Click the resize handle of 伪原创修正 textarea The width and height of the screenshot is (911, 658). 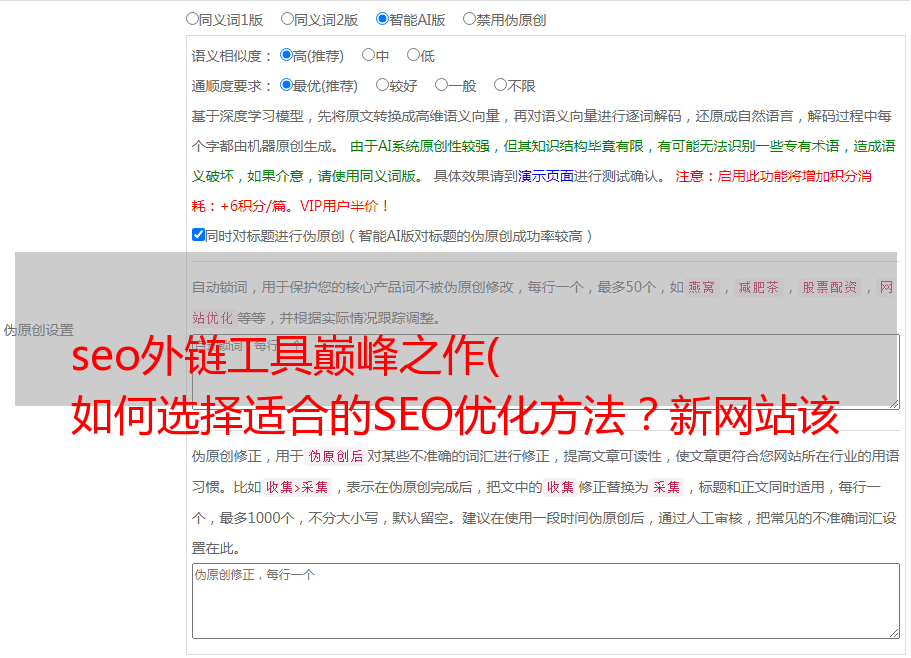pyautogui.click(x=894, y=633)
